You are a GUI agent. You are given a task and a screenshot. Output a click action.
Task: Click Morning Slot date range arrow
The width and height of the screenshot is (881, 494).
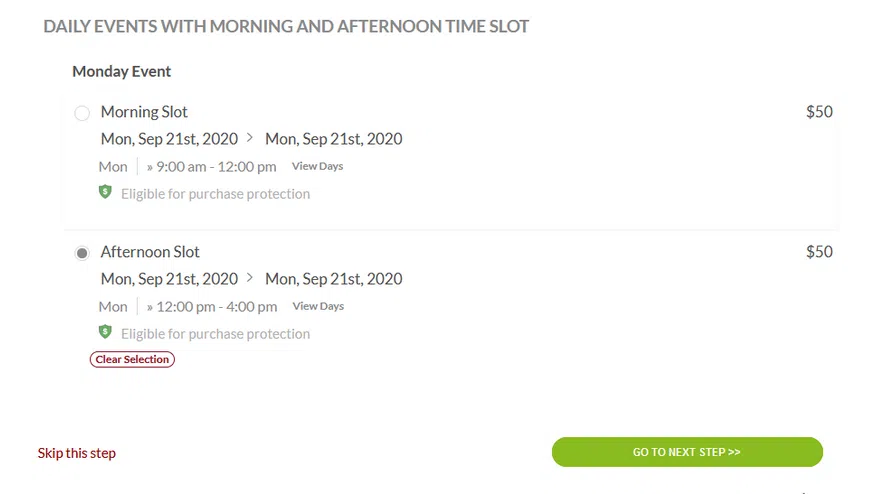[x=250, y=139]
